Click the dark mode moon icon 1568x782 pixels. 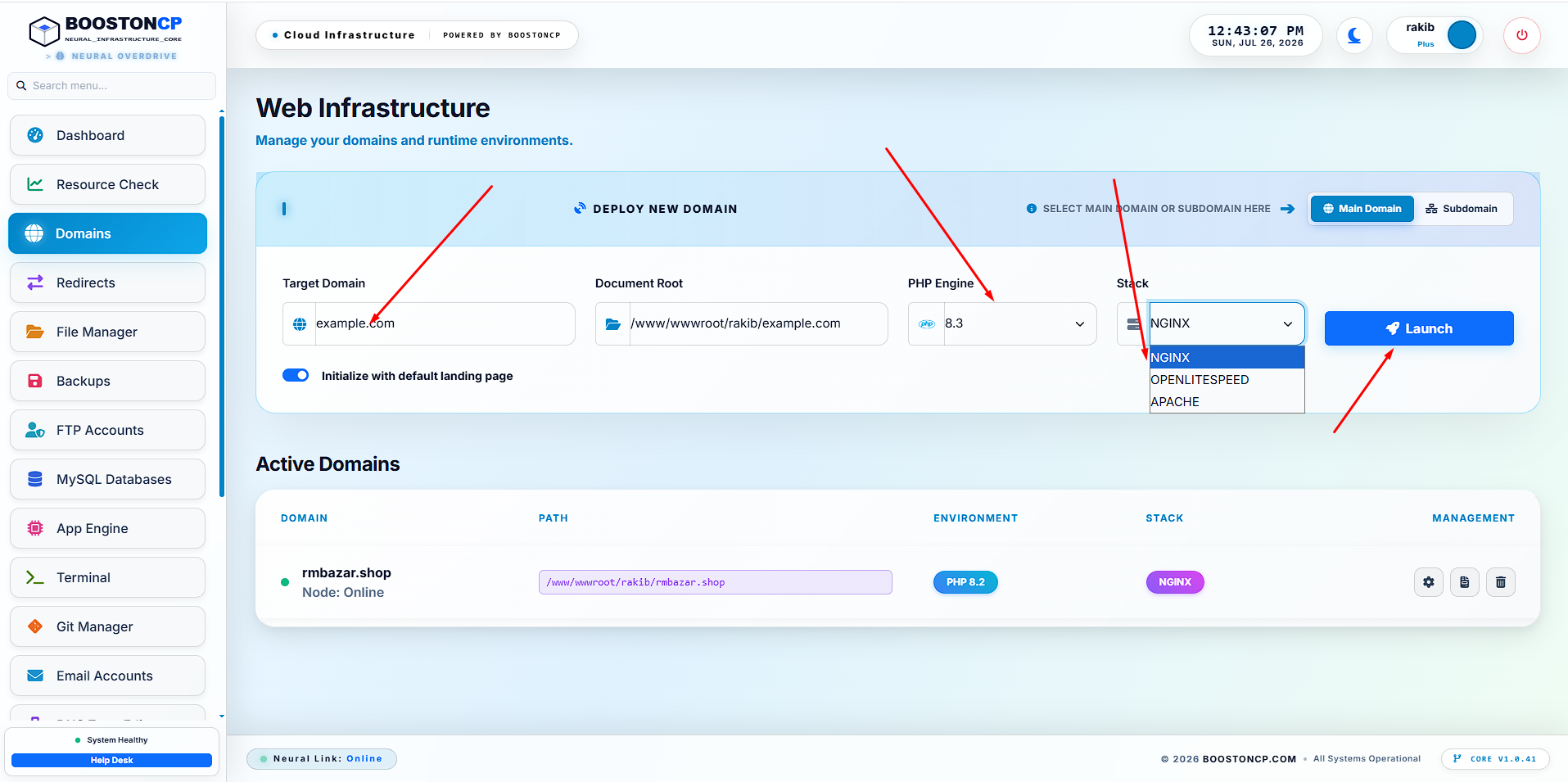1354,35
